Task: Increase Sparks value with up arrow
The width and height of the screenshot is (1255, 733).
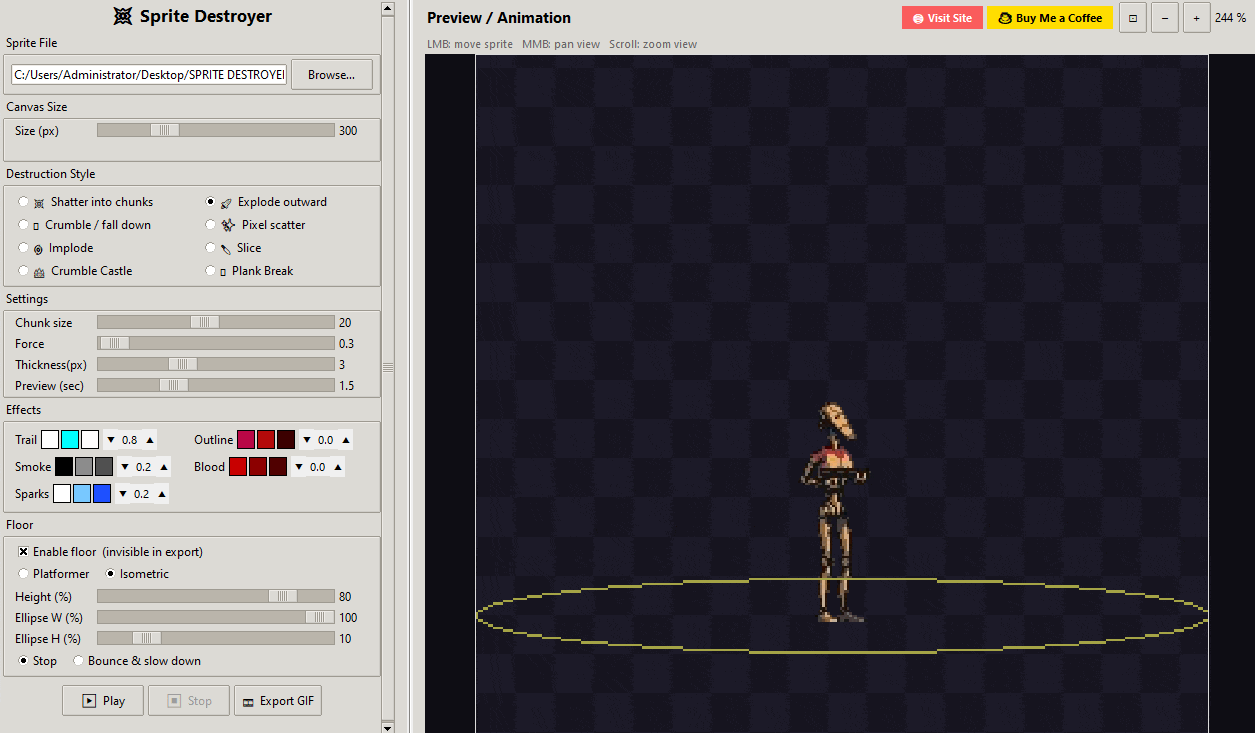Action: [162, 494]
